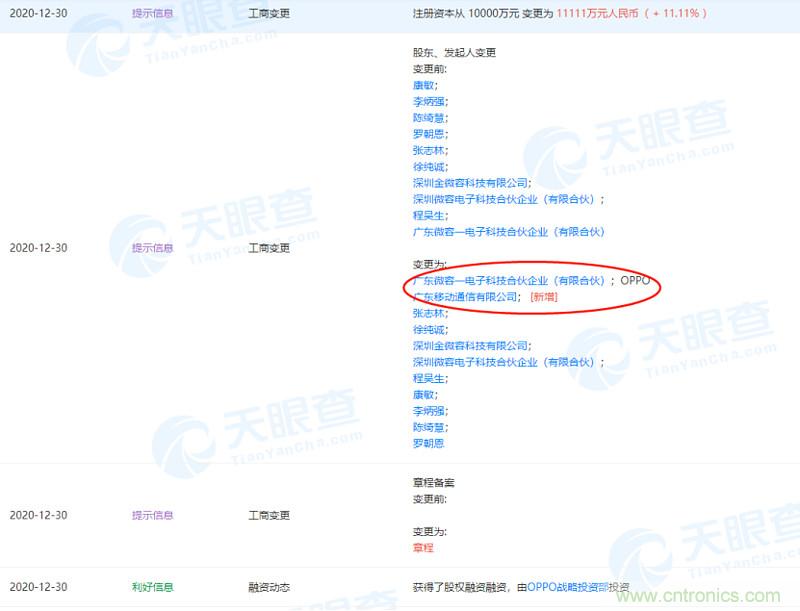Open 陈绮慧 in the 变更为 shareholder list

click(x=429, y=427)
